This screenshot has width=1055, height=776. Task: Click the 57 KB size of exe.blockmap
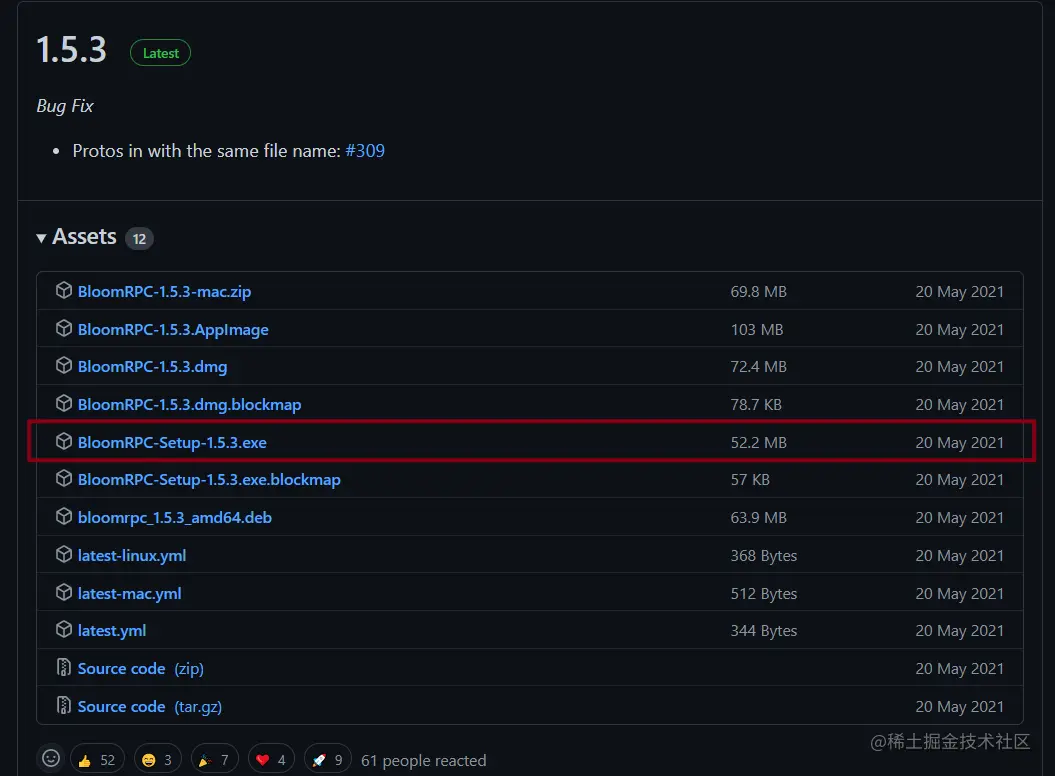pos(750,480)
